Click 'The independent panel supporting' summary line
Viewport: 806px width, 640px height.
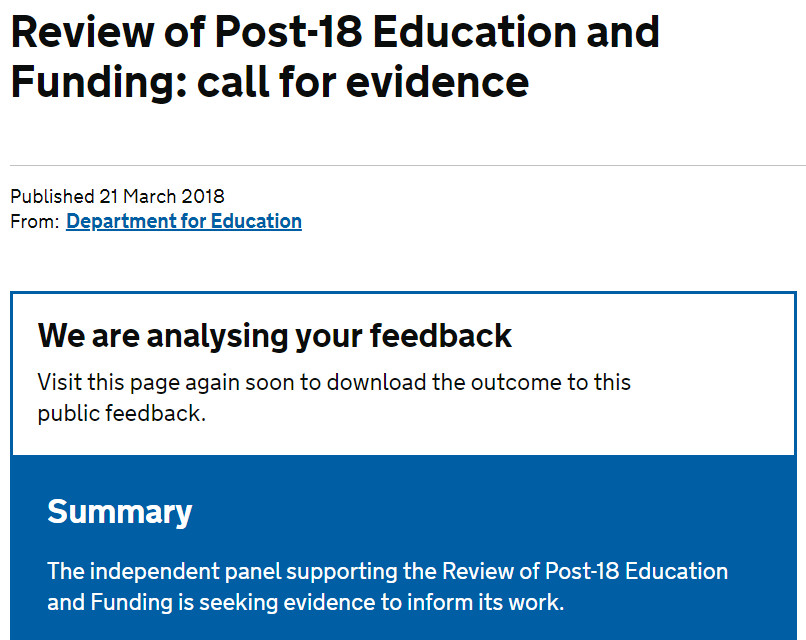coord(388,571)
